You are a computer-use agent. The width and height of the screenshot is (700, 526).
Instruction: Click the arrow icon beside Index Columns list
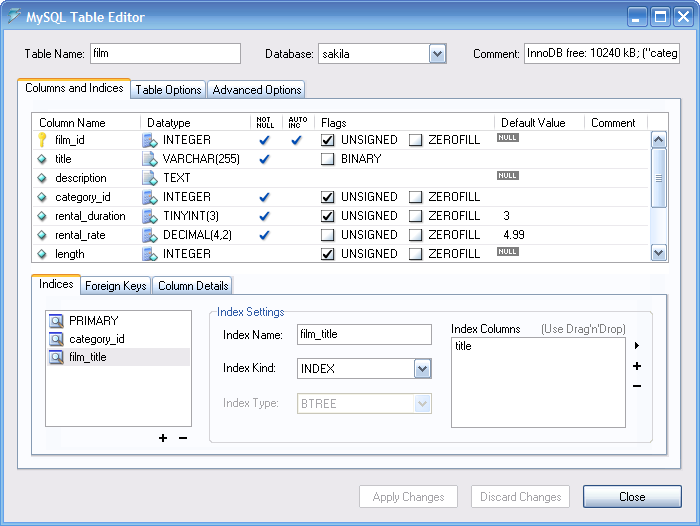pos(637,346)
